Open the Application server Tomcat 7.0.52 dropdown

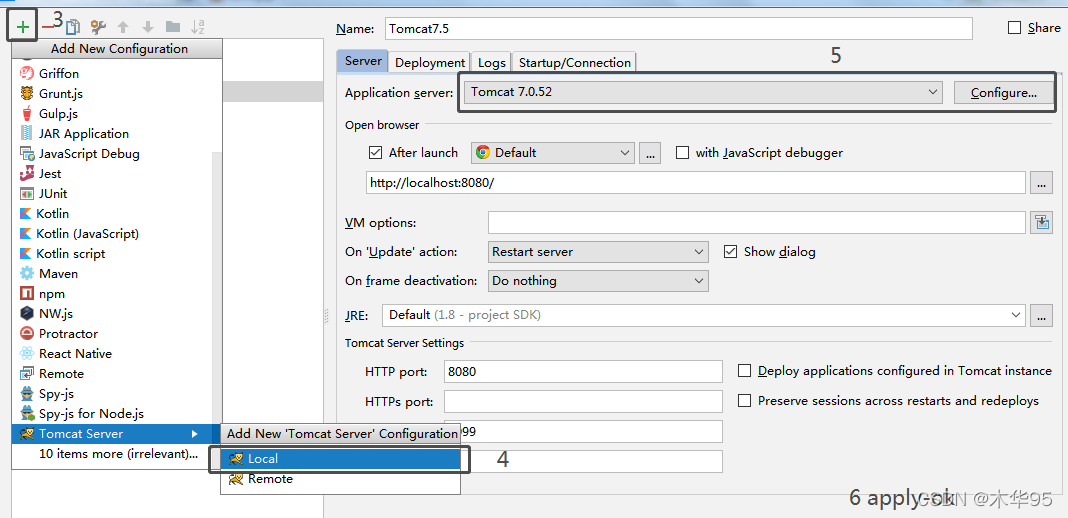(703, 92)
